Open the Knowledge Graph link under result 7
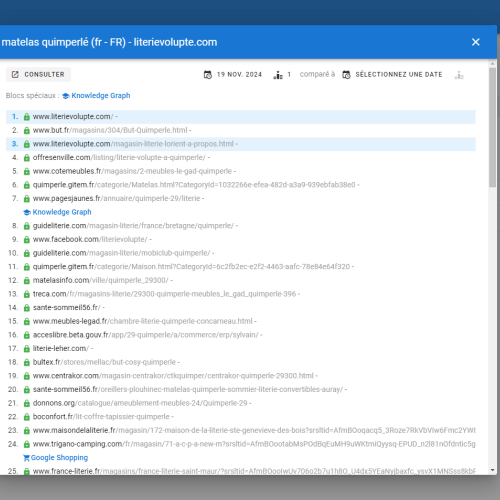Image resolution: width=500 pixels, height=500 pixels. (62, 212)
